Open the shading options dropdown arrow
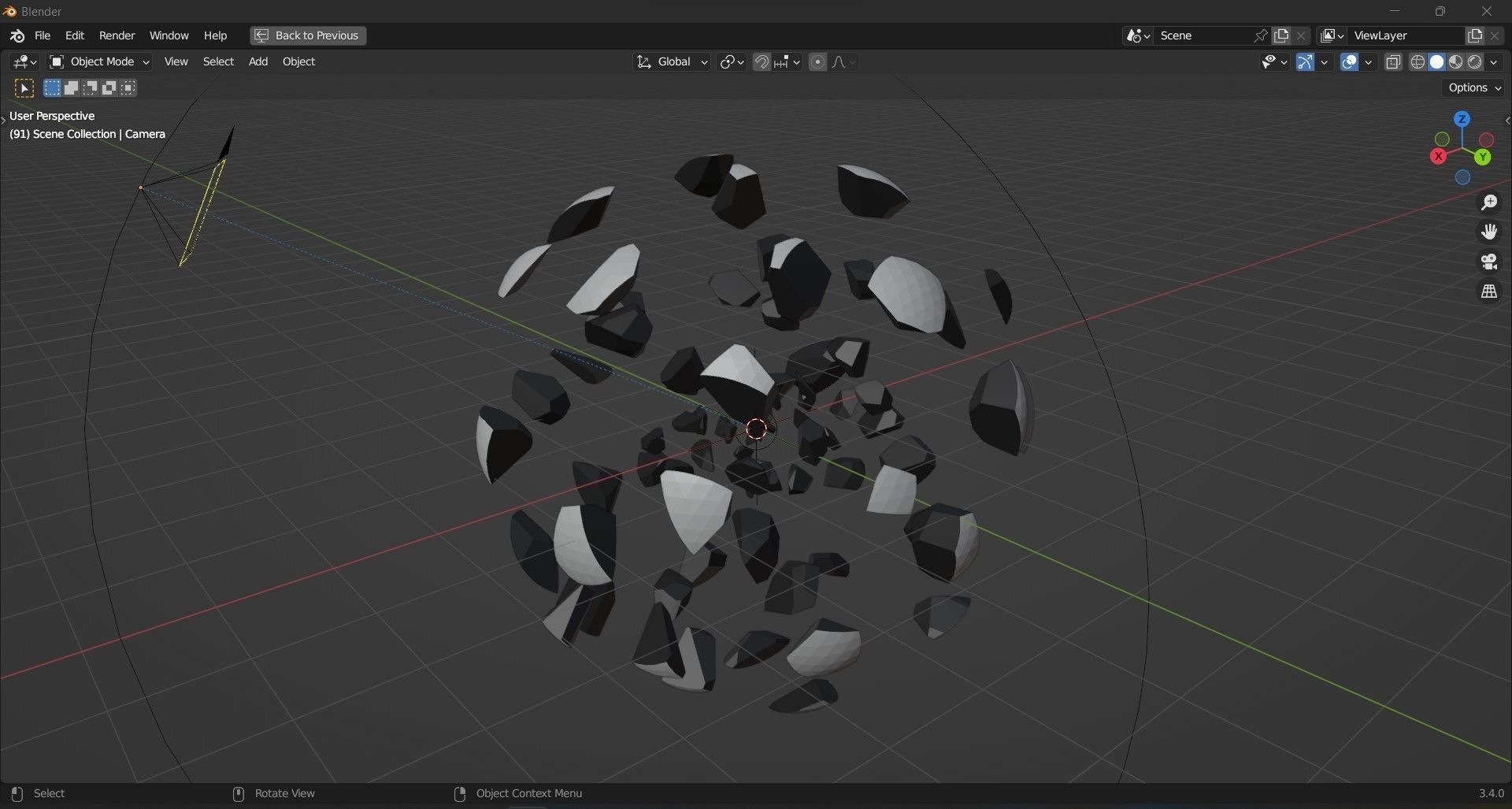The width and height of the screenshot is (1512, 809). (1494, 61)
